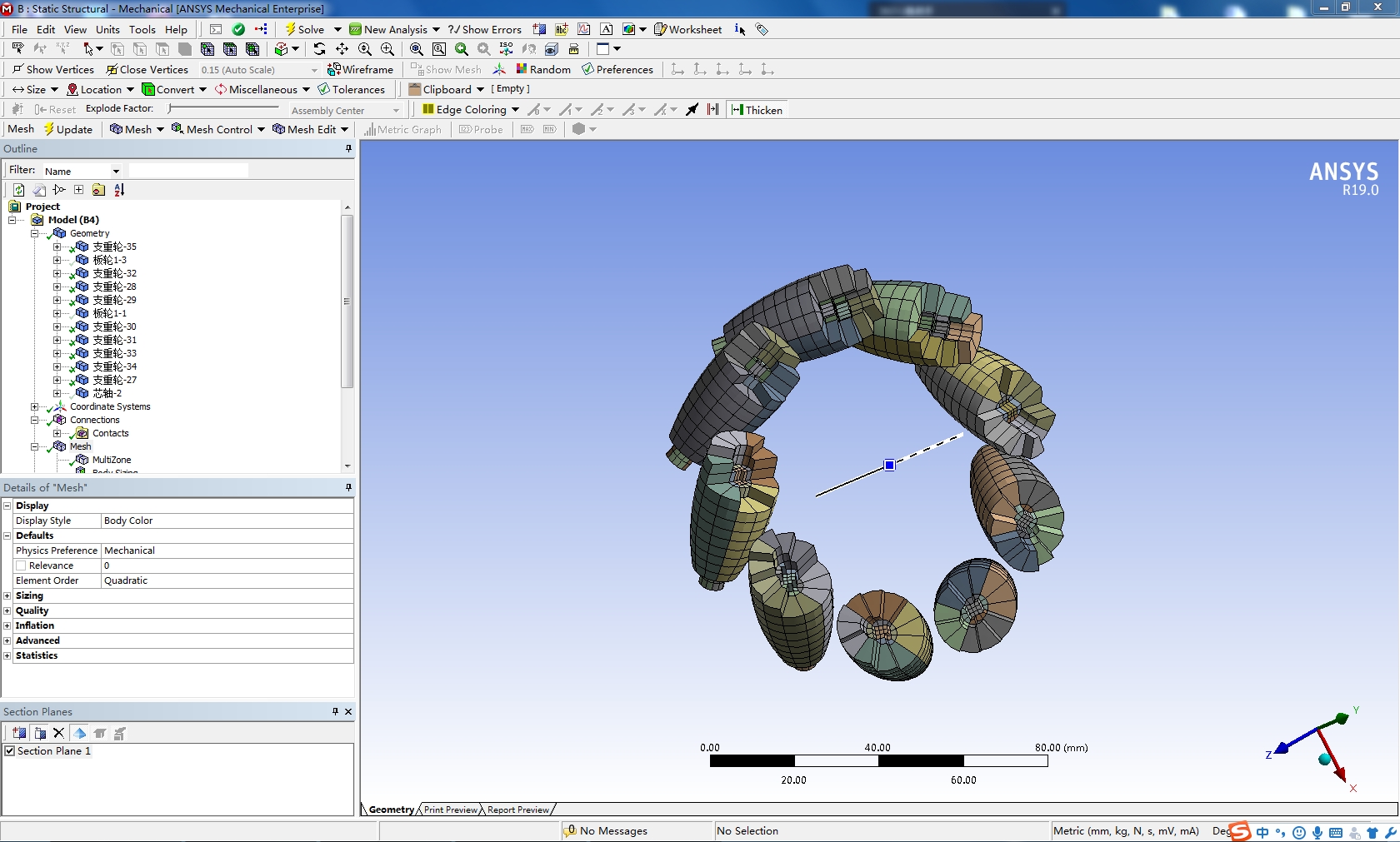Delete section plane with X icon
1400x842 pixels.
pos(58,734)
